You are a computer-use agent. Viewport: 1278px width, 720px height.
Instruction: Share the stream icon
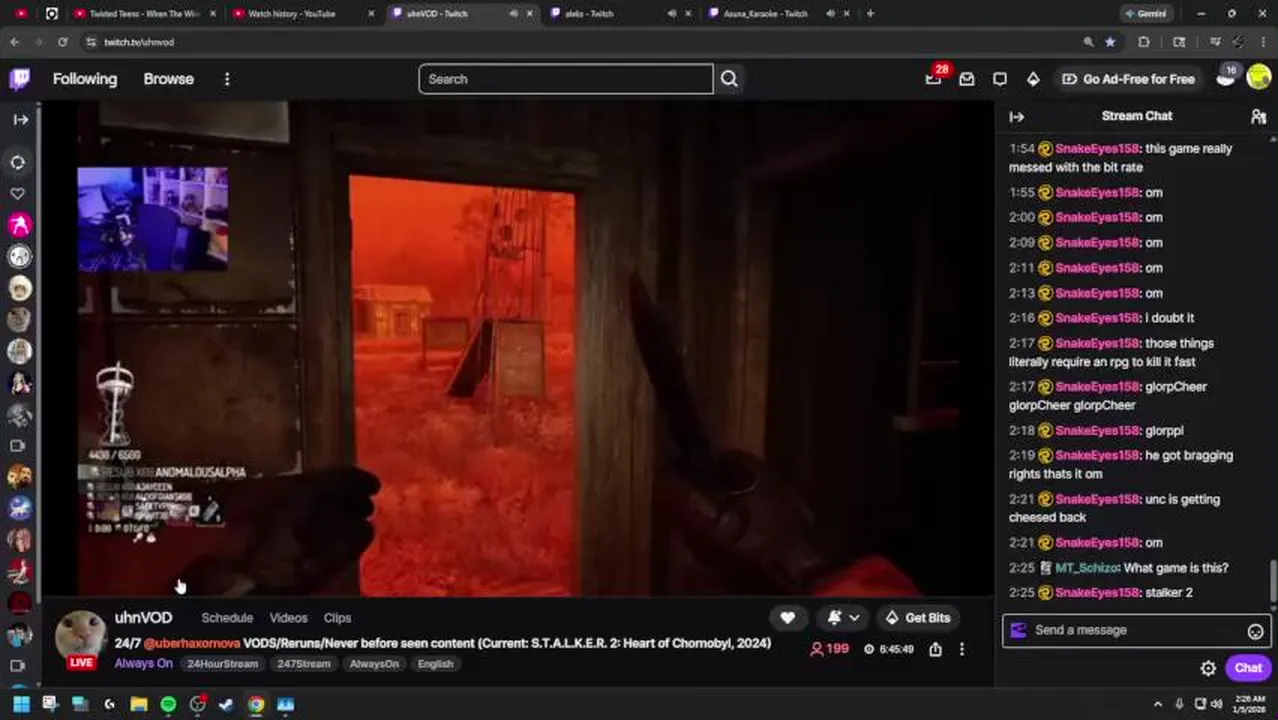935,649
